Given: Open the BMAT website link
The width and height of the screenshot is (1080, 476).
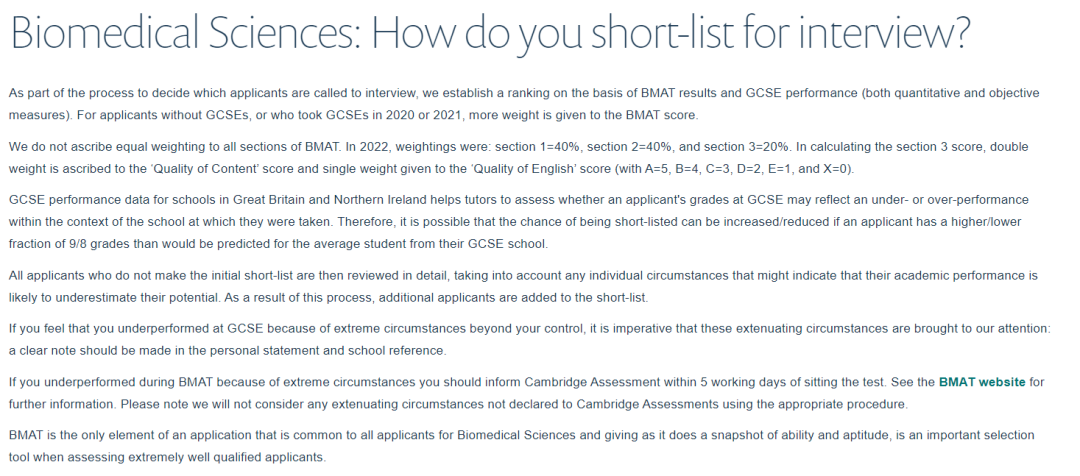Looking at the screenshot, I should click(982, 382).
